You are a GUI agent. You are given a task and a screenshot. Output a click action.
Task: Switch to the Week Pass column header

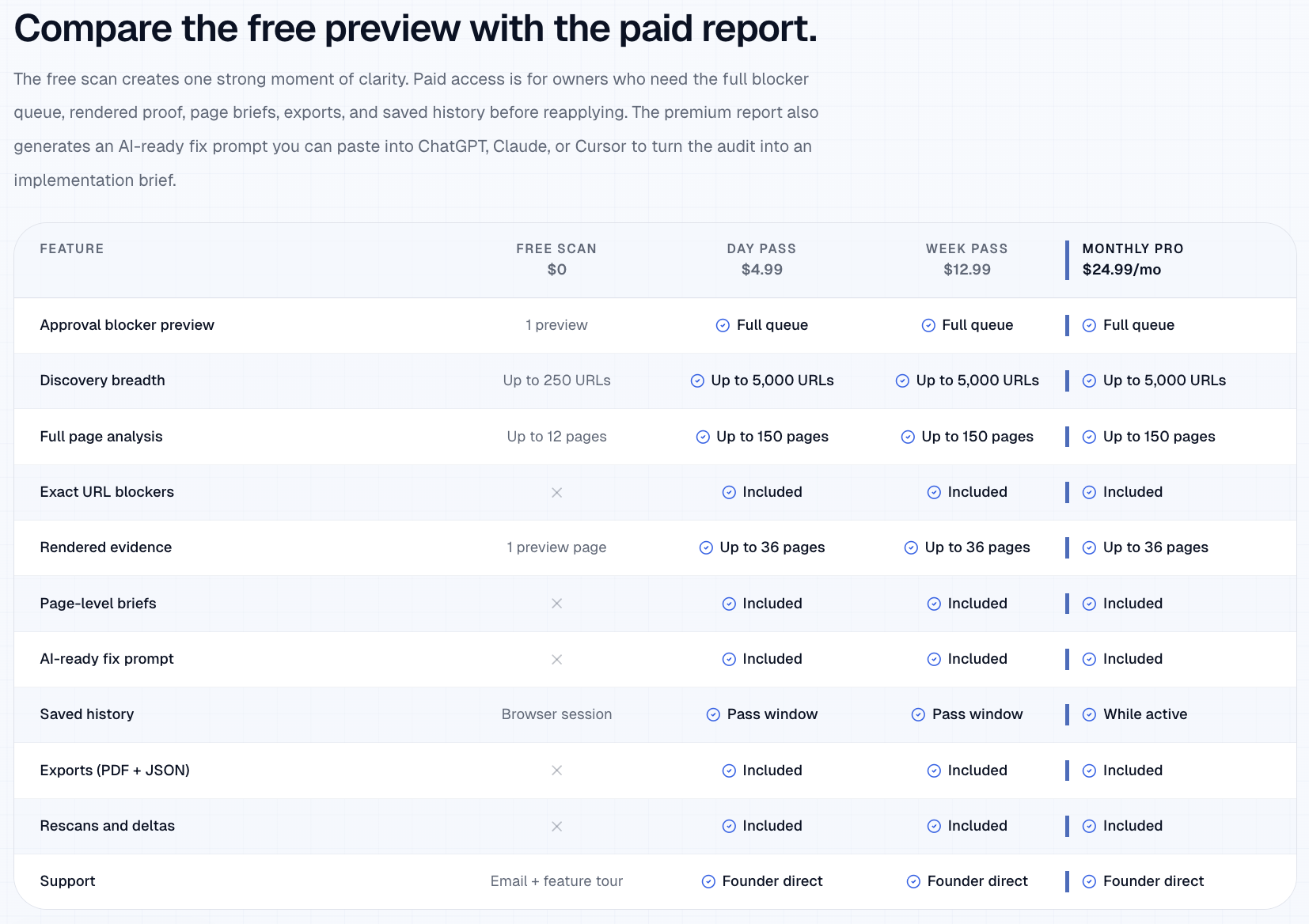coord(966,248)
